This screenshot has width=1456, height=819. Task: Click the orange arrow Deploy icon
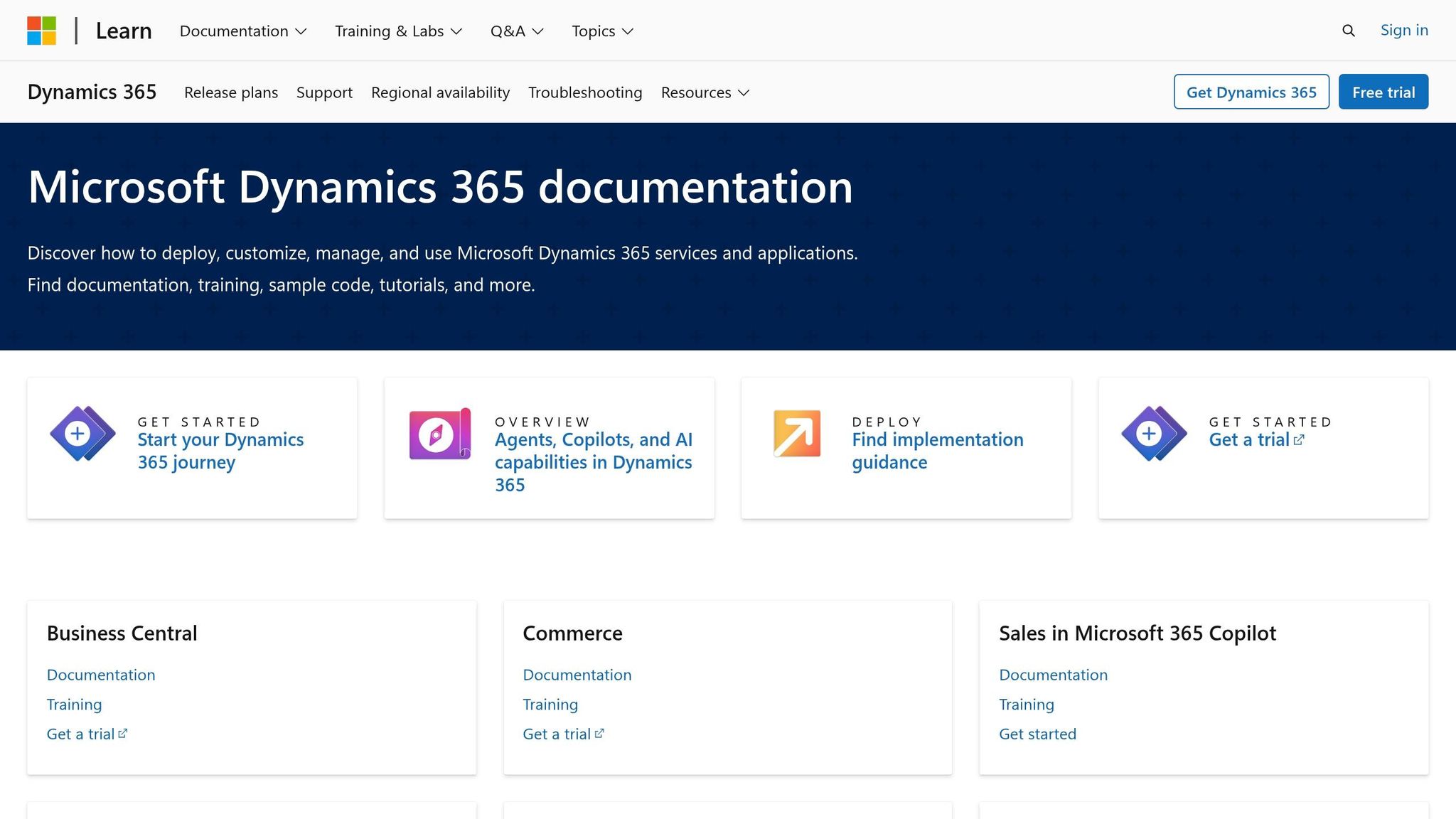[x=797, y=434]
